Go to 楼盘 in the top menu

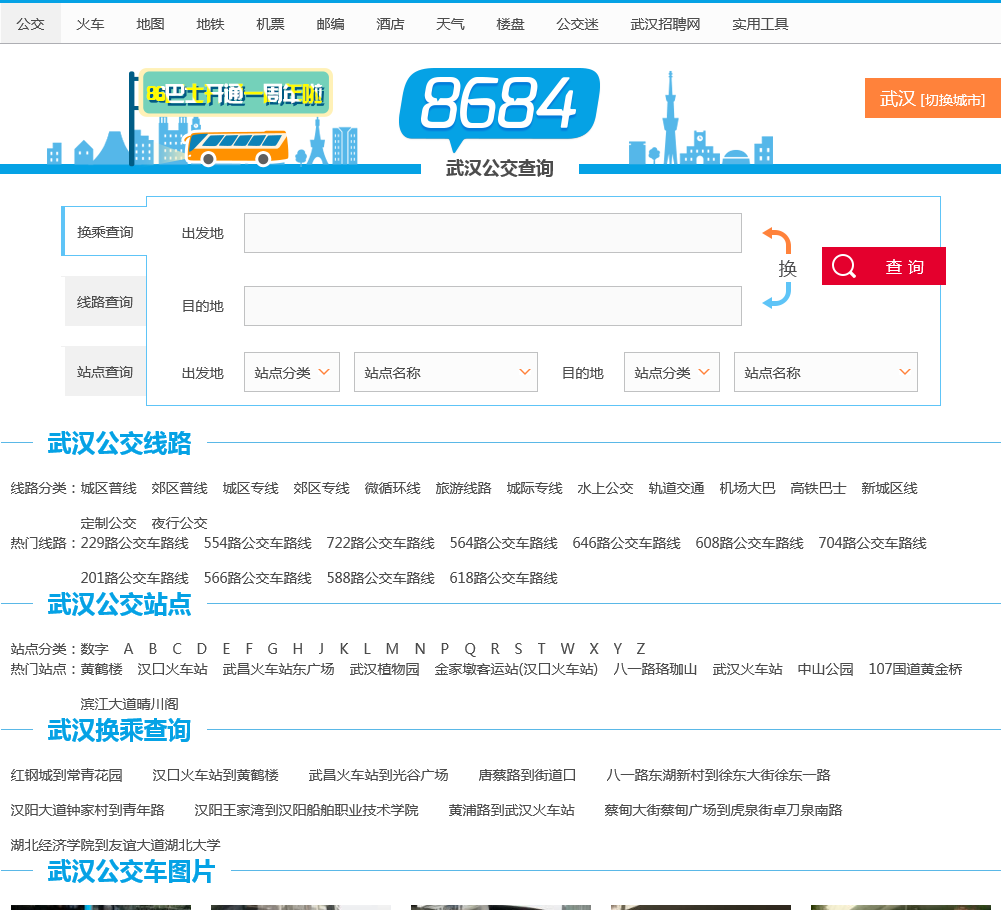pos(510,24)
